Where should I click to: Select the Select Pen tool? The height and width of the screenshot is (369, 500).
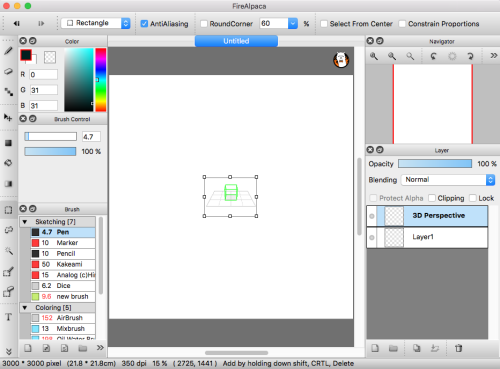(8, 272)
